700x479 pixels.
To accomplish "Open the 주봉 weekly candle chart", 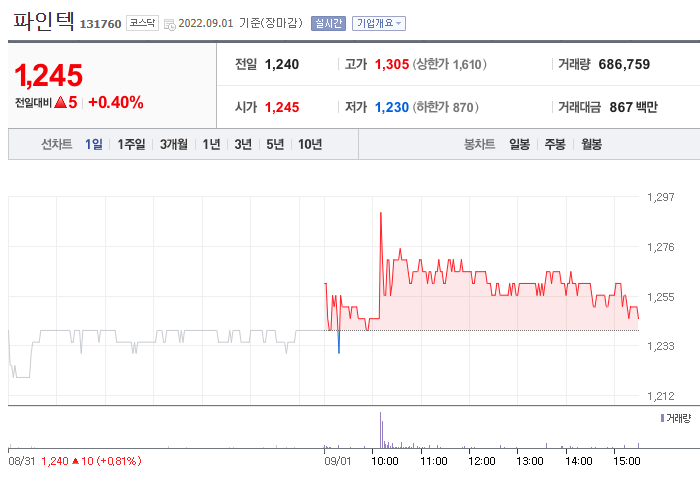I will click(555, 144).
